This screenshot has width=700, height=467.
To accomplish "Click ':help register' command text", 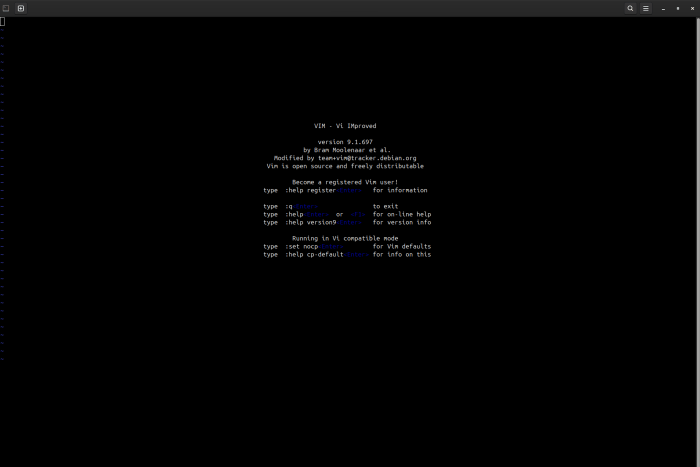I will (310, 190).
